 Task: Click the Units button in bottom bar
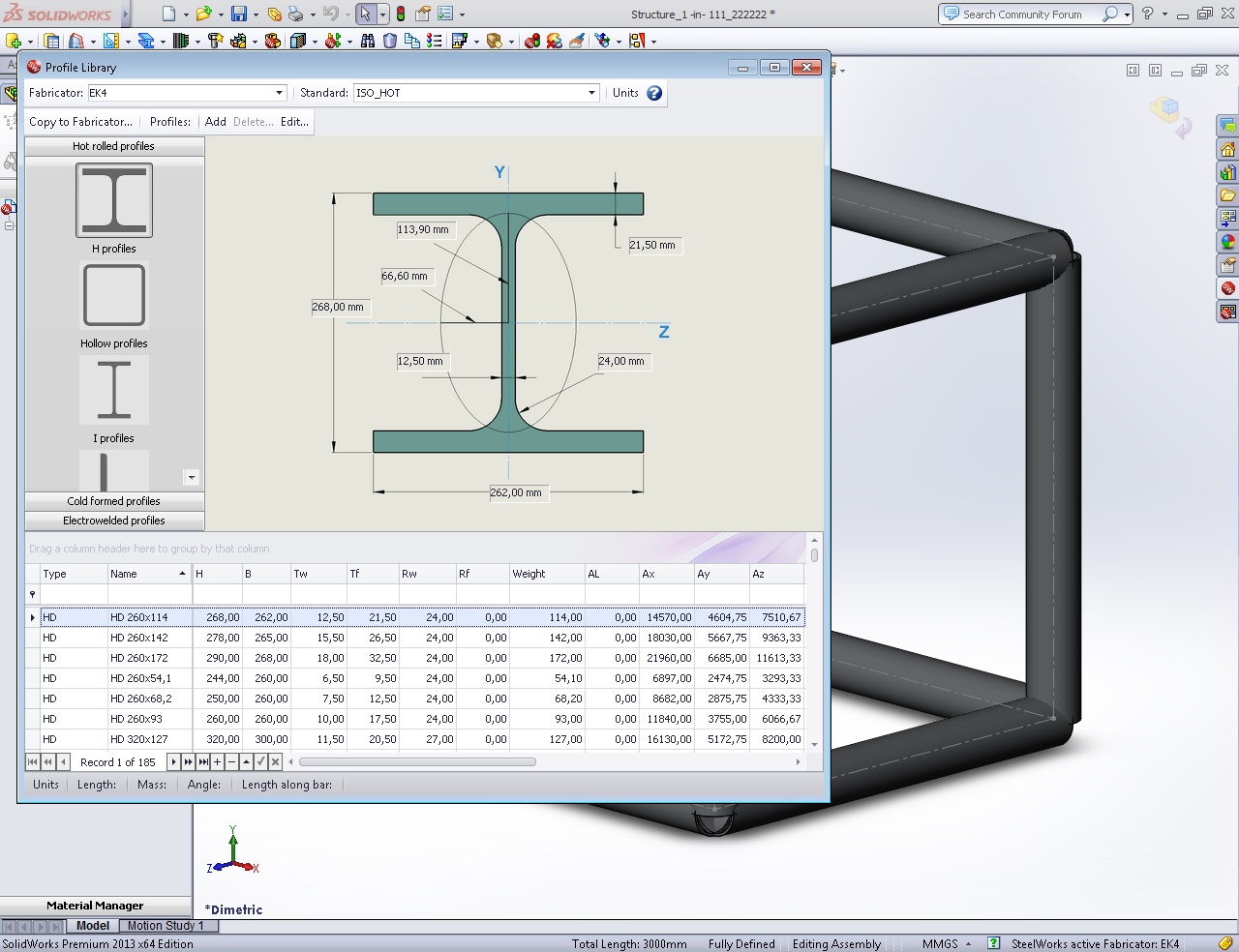[x=45, y=785]
